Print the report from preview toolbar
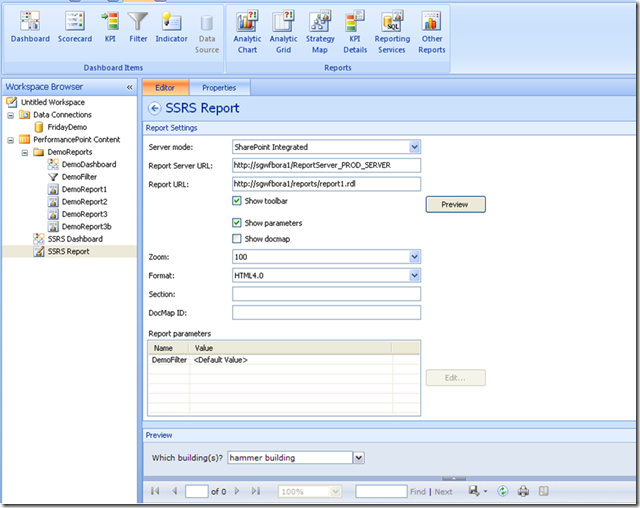 point(523,491)
